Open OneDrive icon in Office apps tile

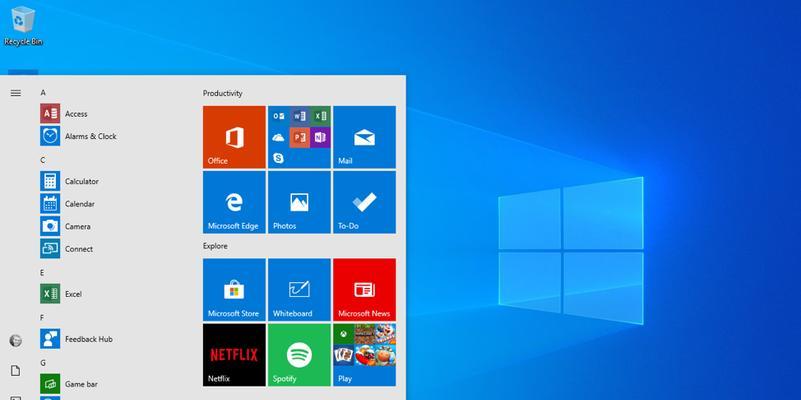click(x=278, y=137)
